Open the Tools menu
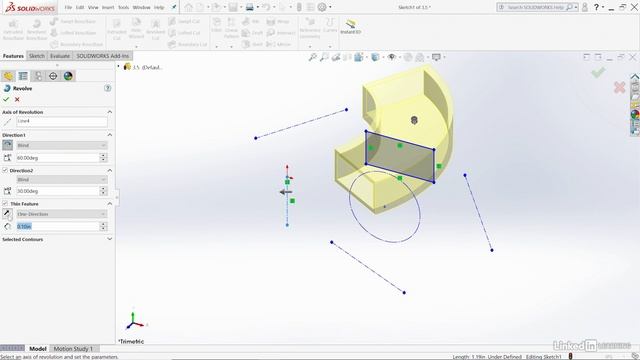The width and height of the screenshot is (640, 360). (124, 7)
